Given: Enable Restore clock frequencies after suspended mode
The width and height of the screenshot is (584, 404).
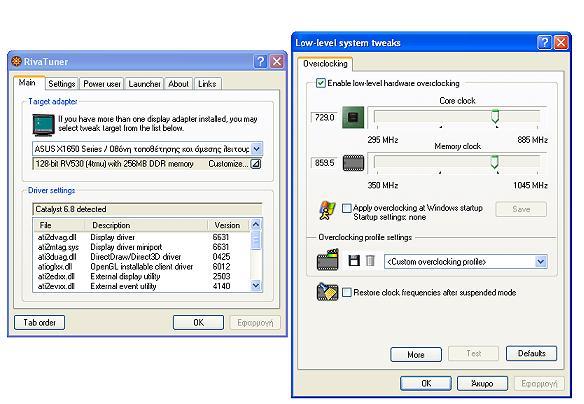Looking at the screenshot, I should point(347,292).
